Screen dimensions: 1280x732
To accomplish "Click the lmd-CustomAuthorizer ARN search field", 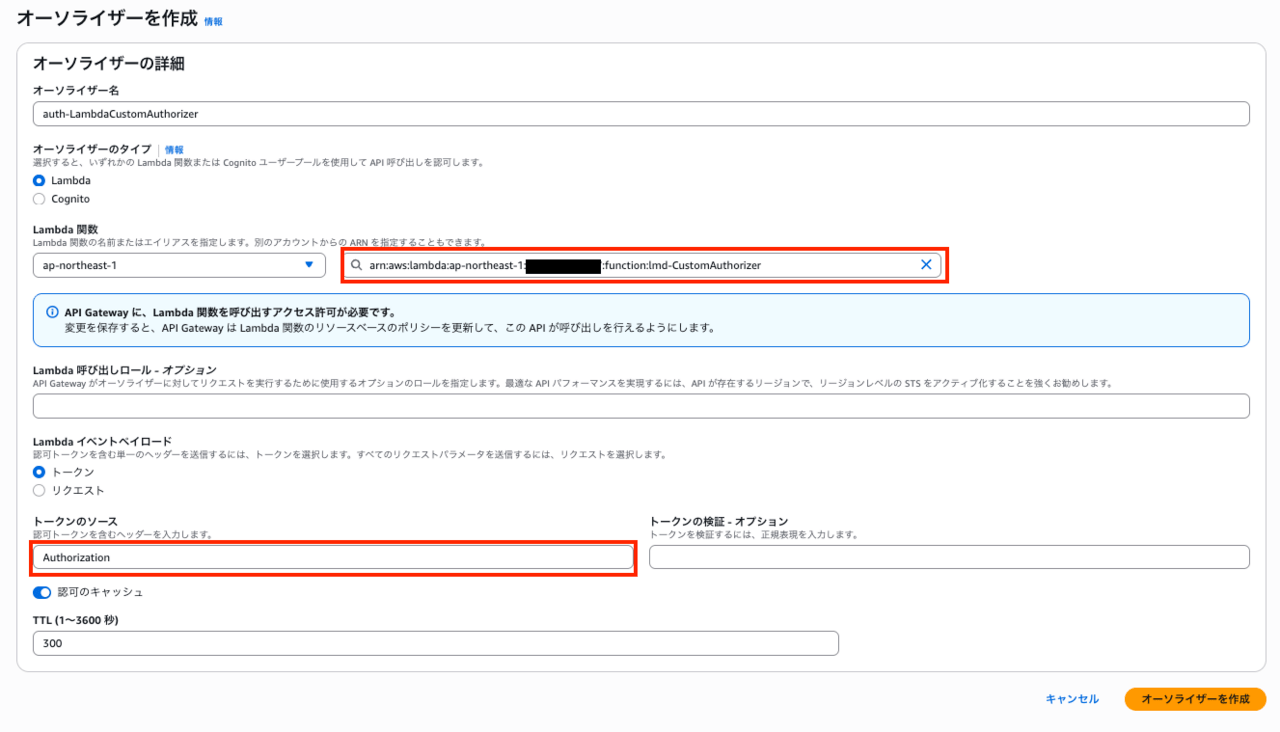I will (x=640, y=265).
